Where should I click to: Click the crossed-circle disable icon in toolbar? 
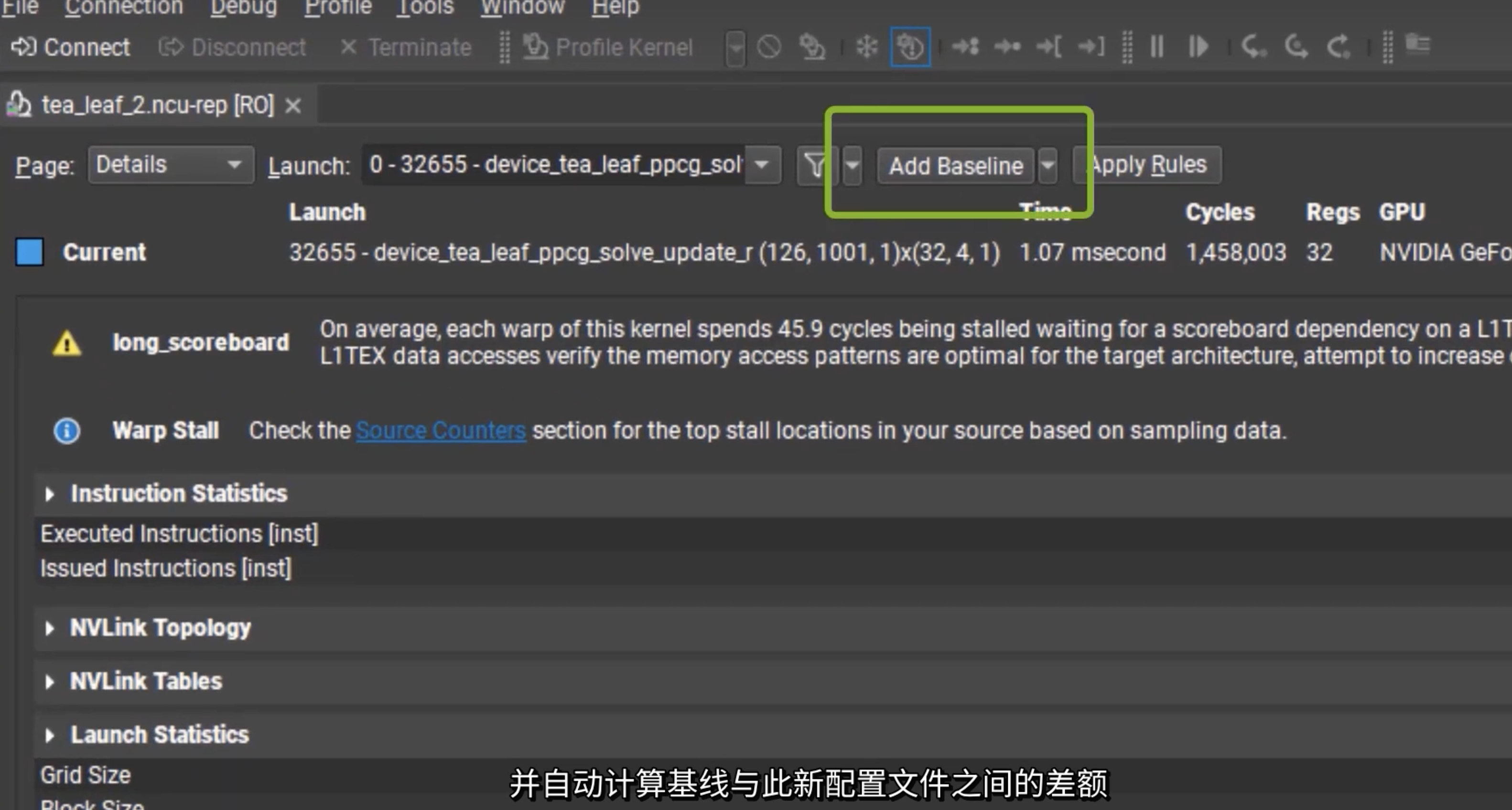769,47
